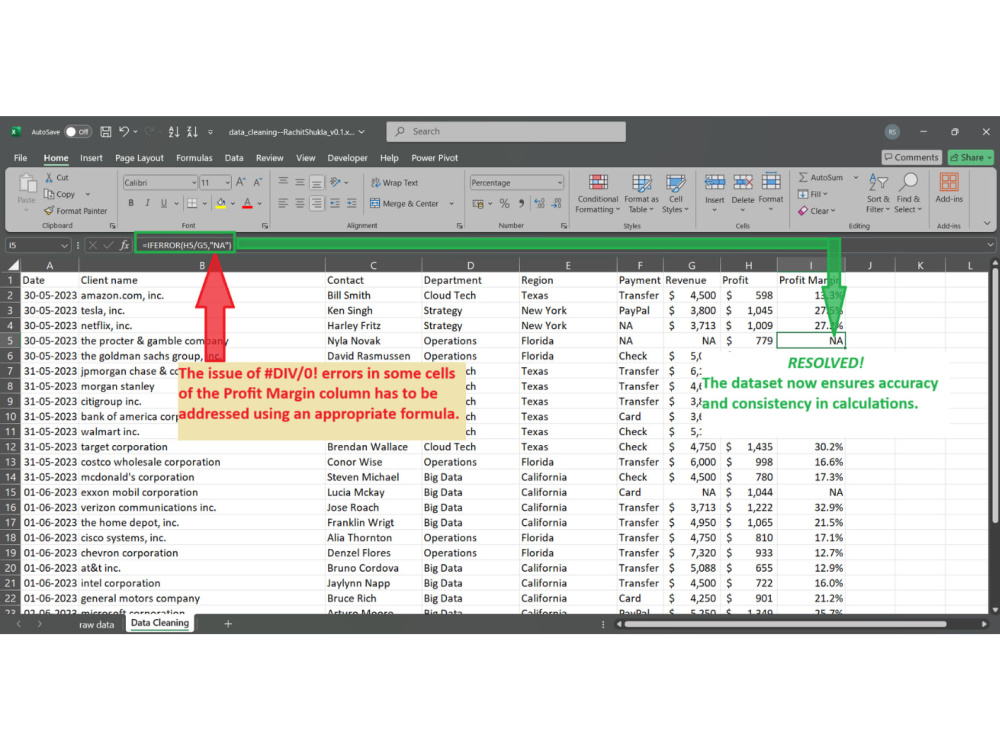
Task: Open the Fill dropdown
Action: click(x=813, y=194)
